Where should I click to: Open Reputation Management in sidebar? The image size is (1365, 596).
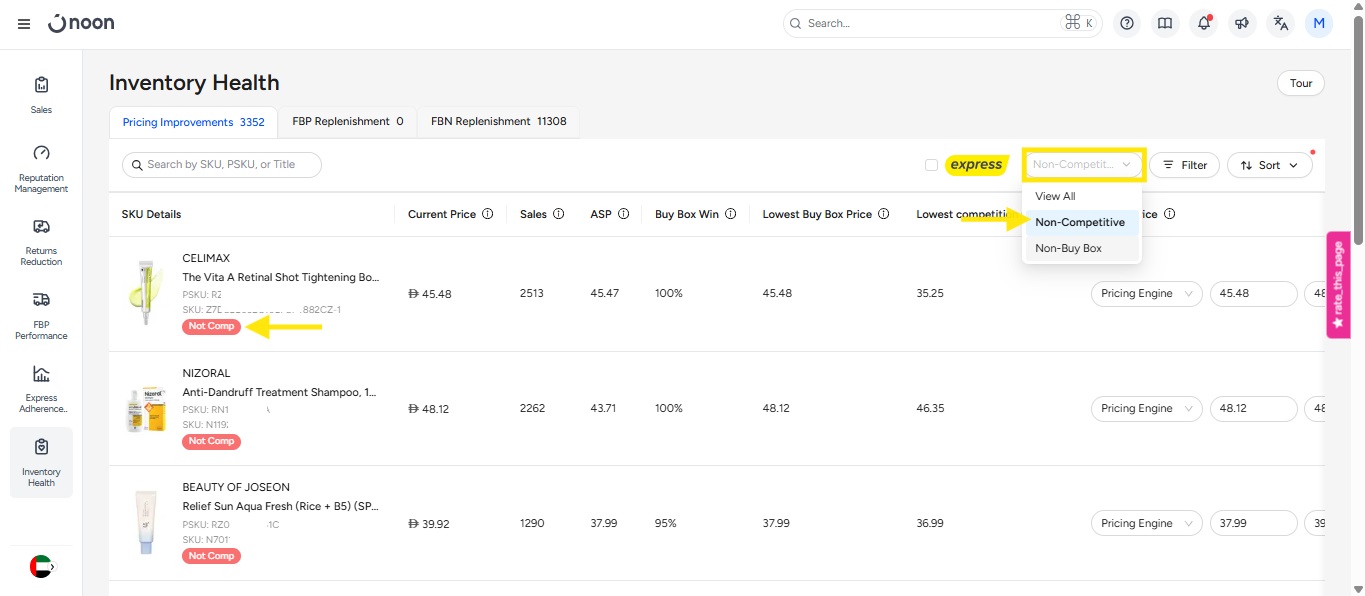[41, 167]
